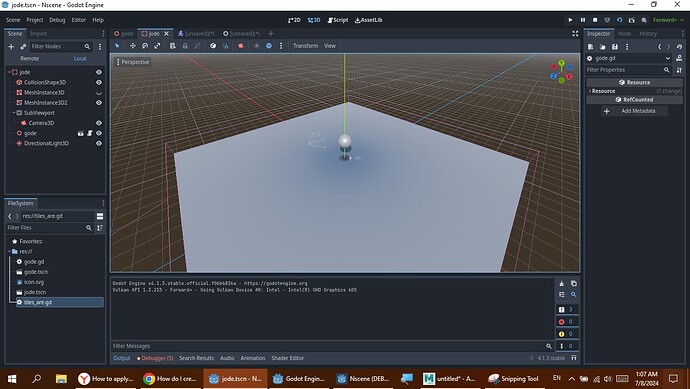This screenshot has width=690, height=389.
Task: Sort FileSystem files icon
Action: click(100, 228)
